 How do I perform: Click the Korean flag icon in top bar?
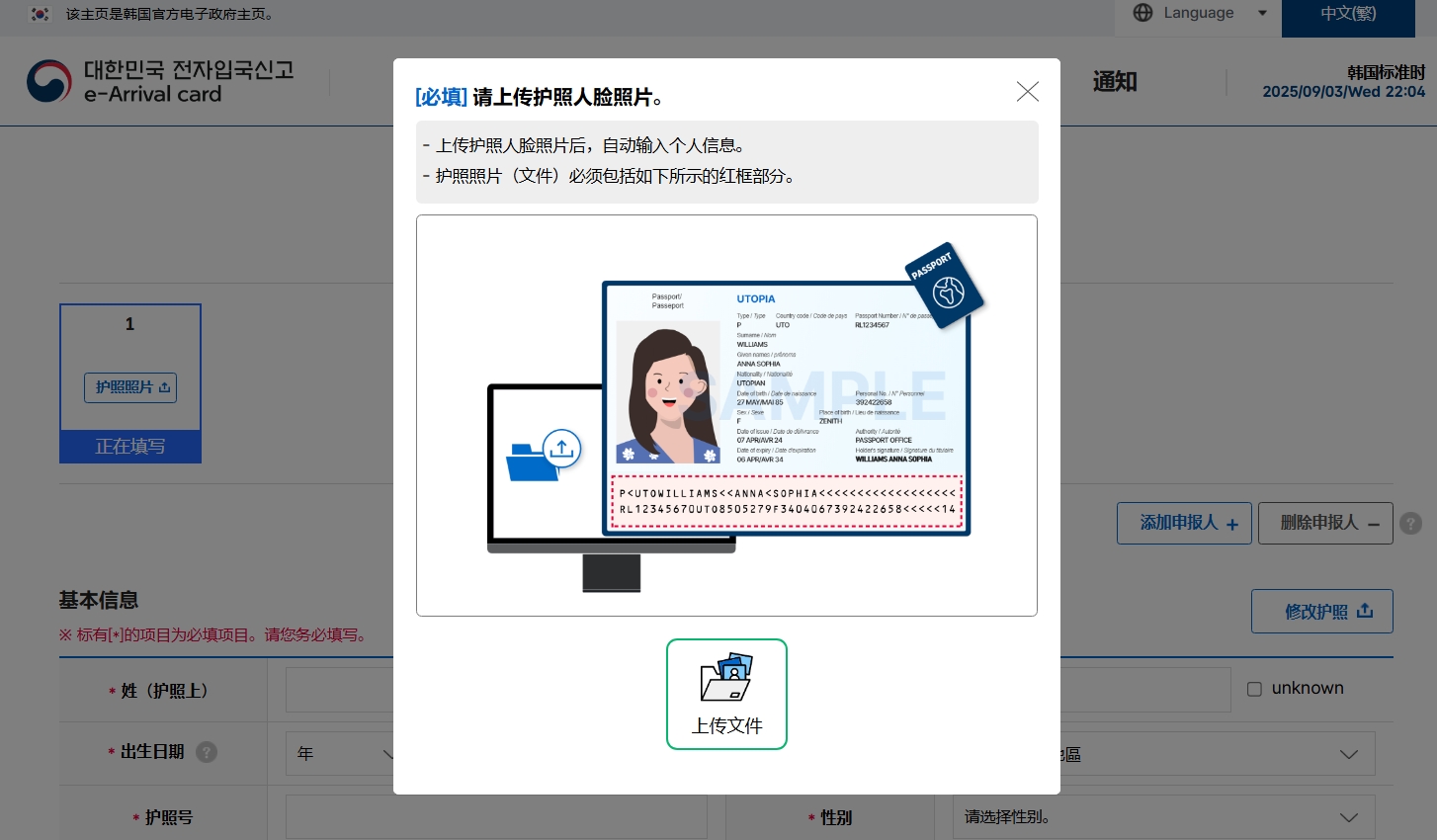click(40, 14)
